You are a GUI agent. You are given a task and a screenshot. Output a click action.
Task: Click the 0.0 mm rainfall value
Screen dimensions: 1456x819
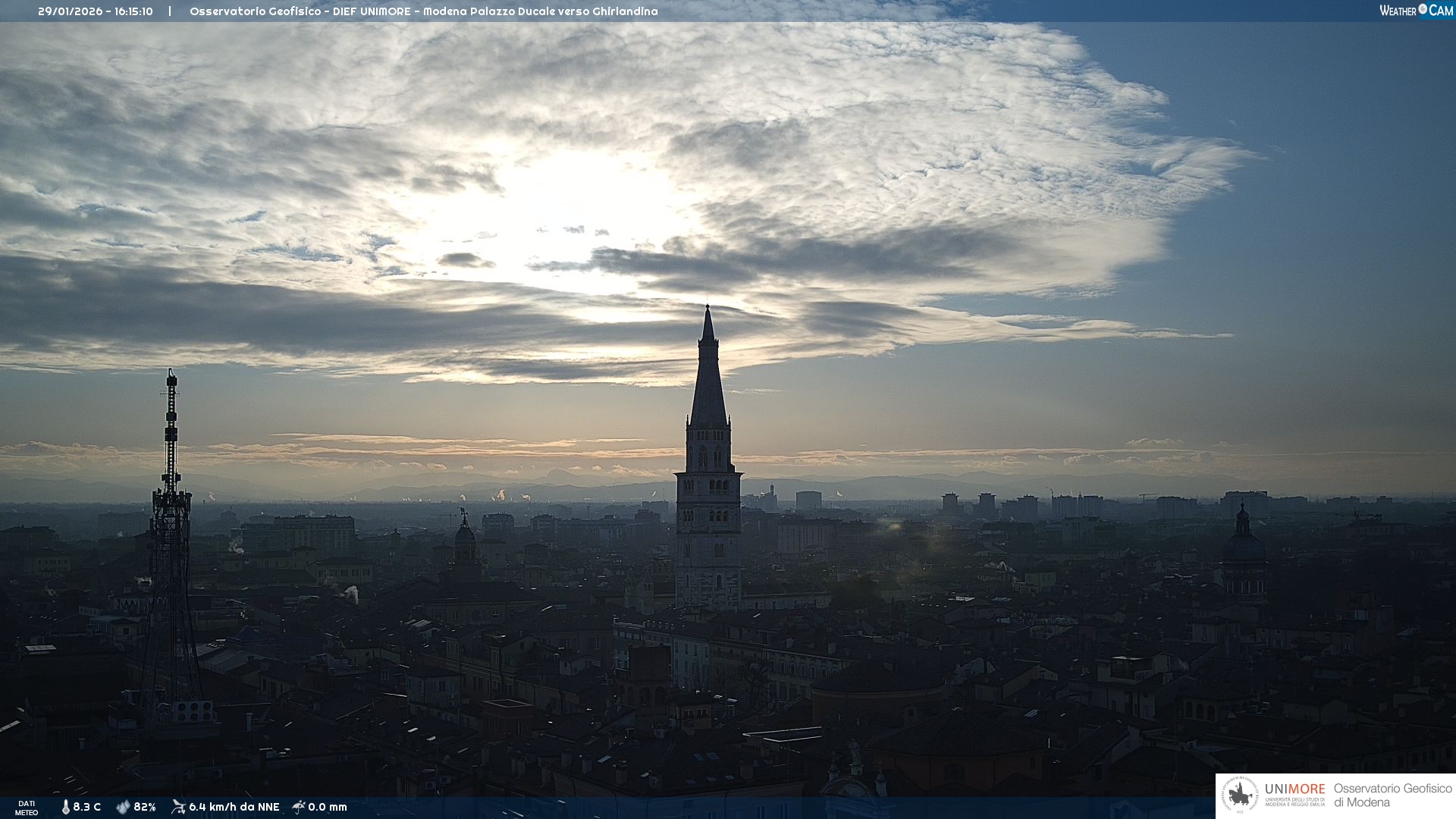click(328, 807)
